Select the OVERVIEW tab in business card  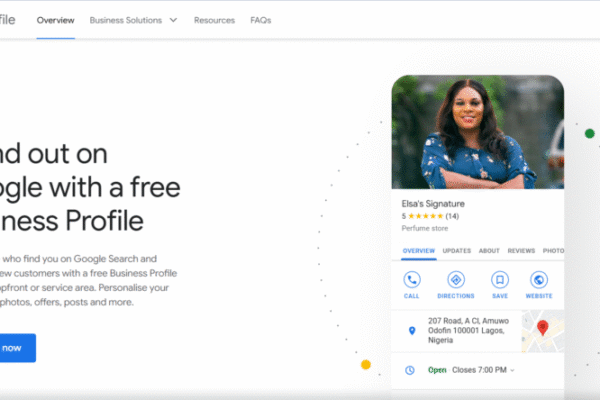pyautogui.click(x=419, y=251)
